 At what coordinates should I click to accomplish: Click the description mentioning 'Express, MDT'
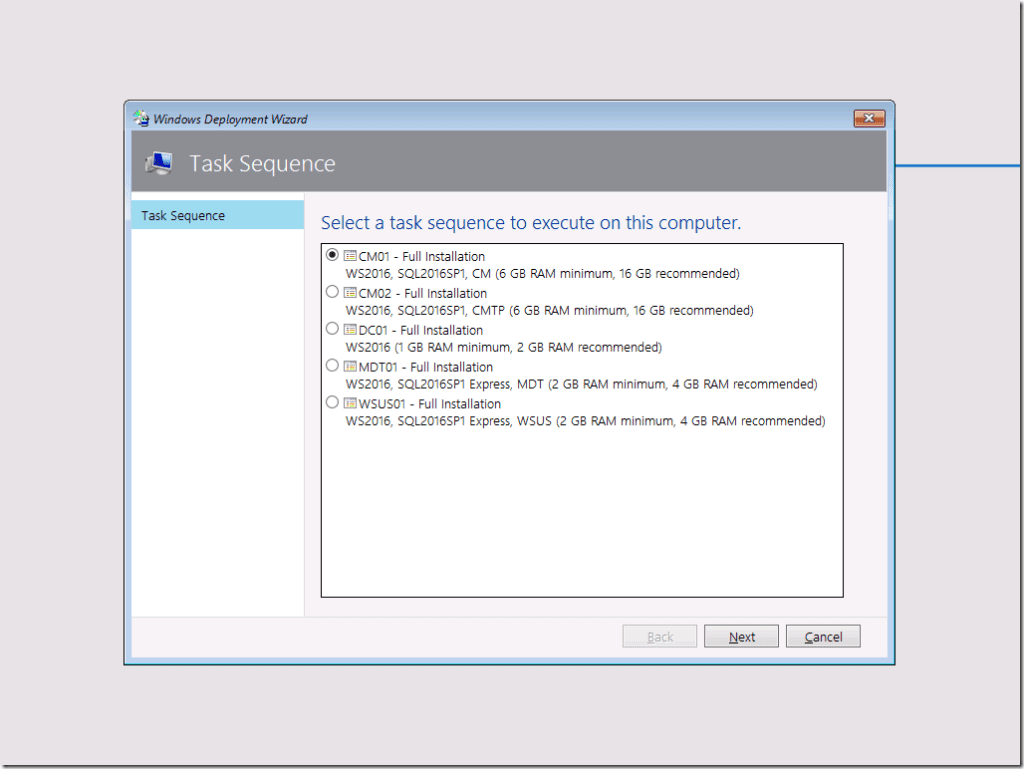pyautogui.click(x=581, y=384)
